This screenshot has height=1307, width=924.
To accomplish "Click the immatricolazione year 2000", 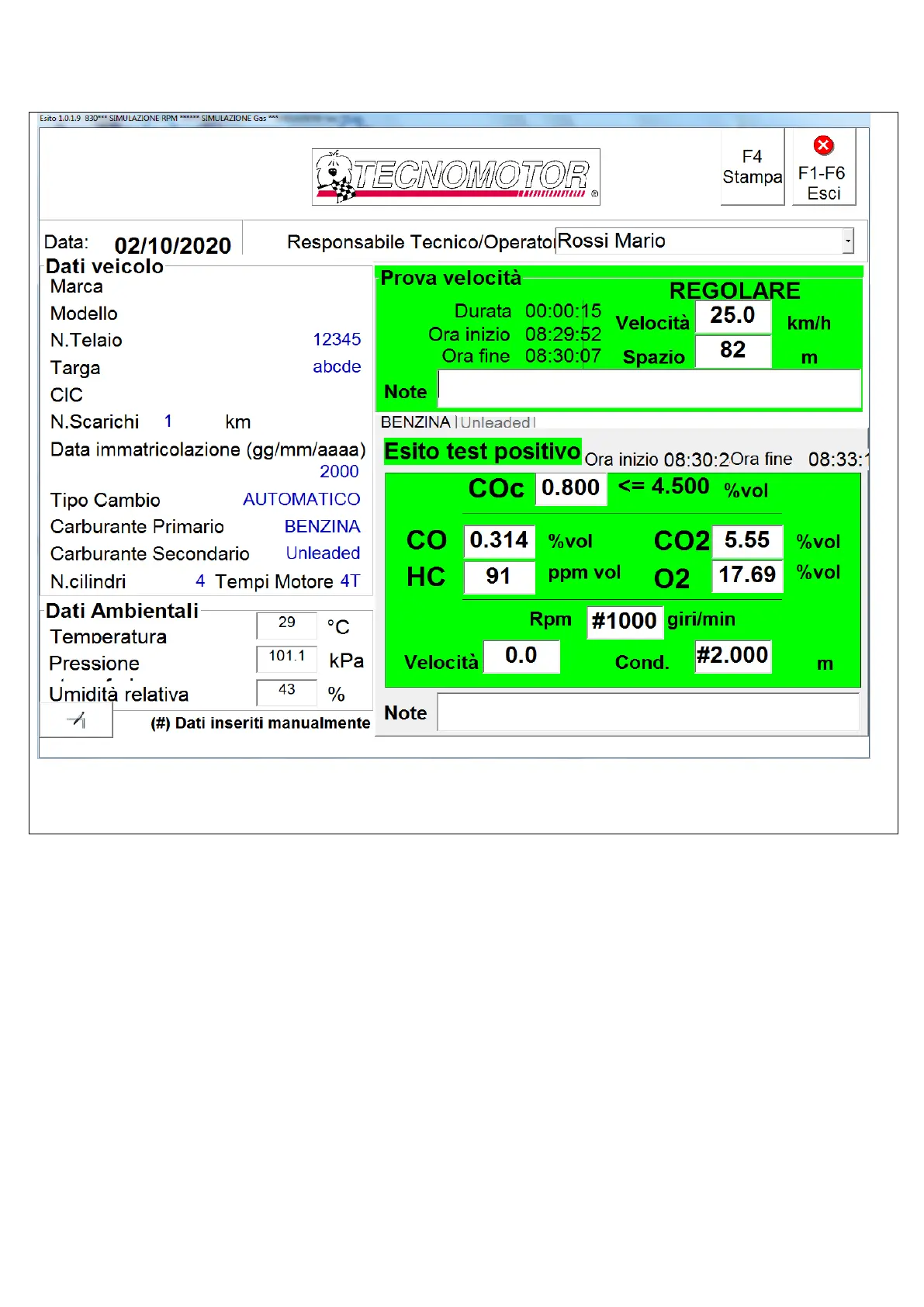I will pos(339,472).
